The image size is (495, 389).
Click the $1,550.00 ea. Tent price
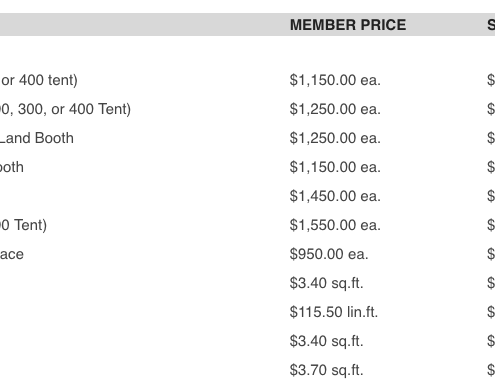335,225
